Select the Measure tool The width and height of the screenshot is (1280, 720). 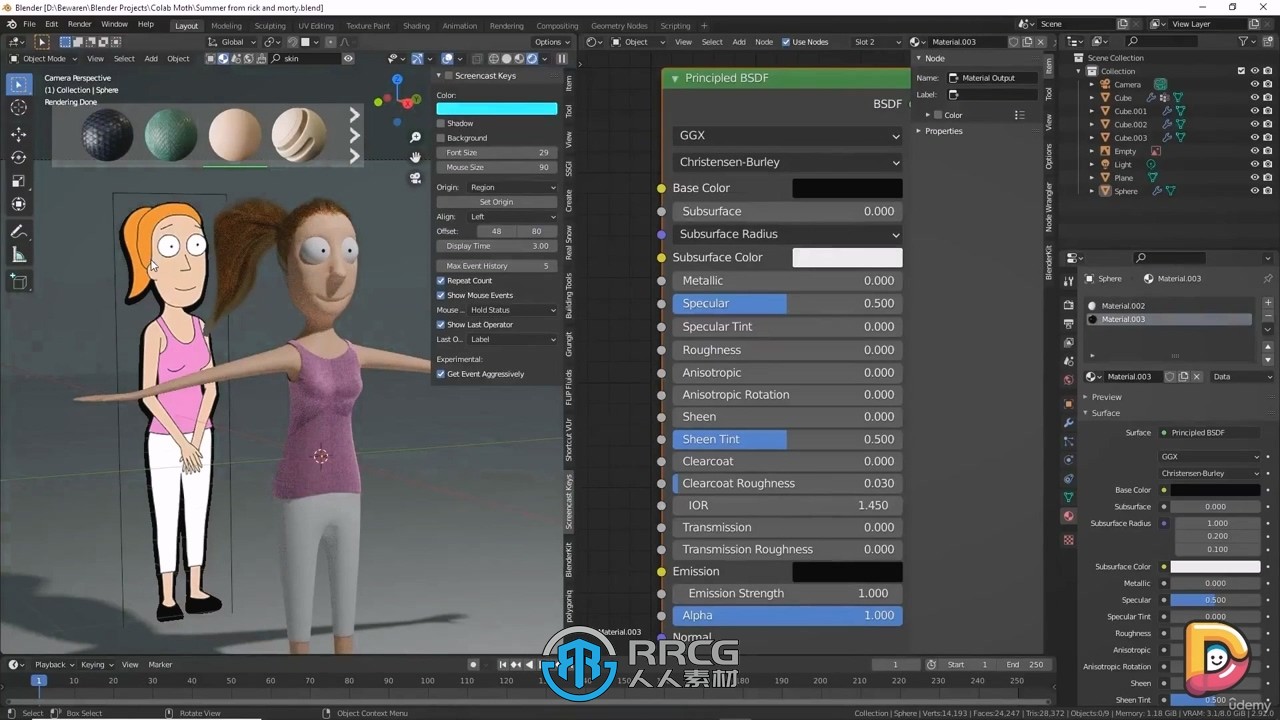point(19,255)
